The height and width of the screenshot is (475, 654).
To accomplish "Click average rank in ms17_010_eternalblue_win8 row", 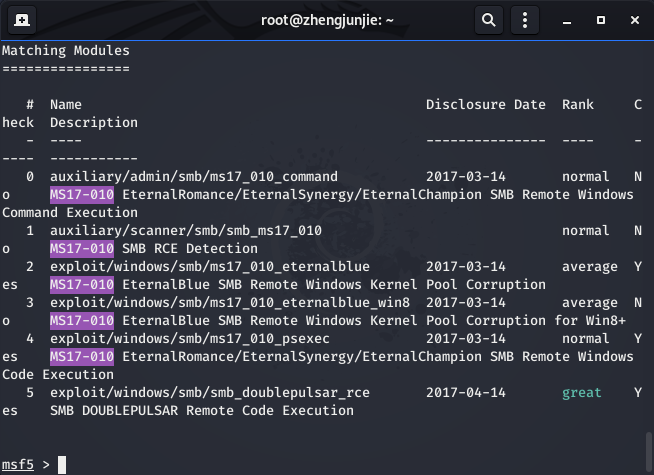I will [590, 303].
